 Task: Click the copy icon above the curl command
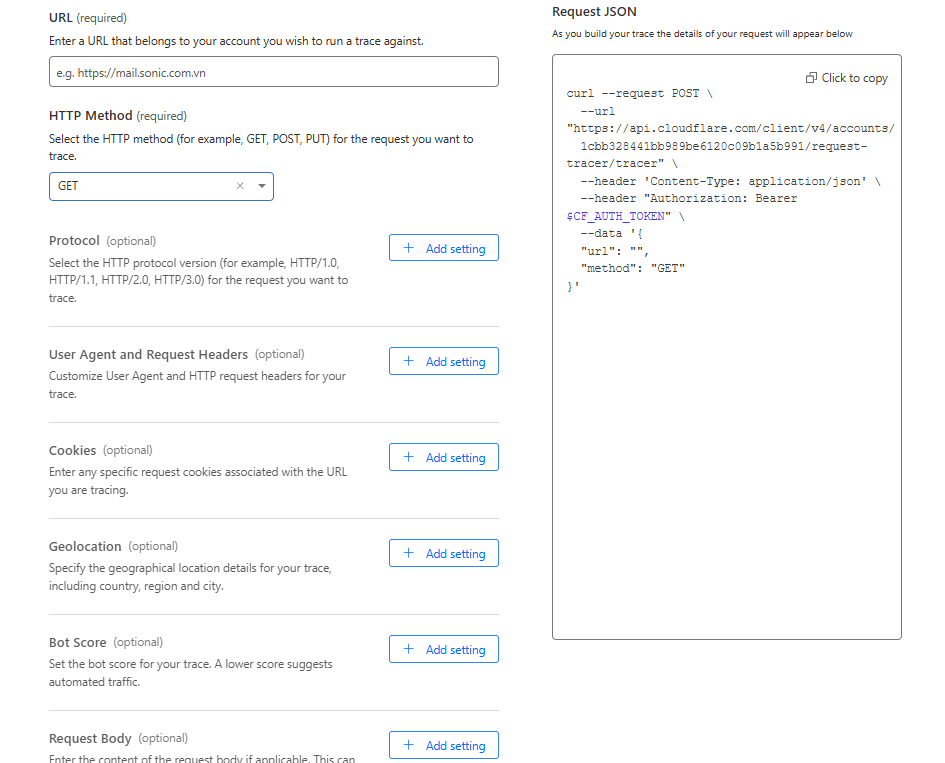811,78
